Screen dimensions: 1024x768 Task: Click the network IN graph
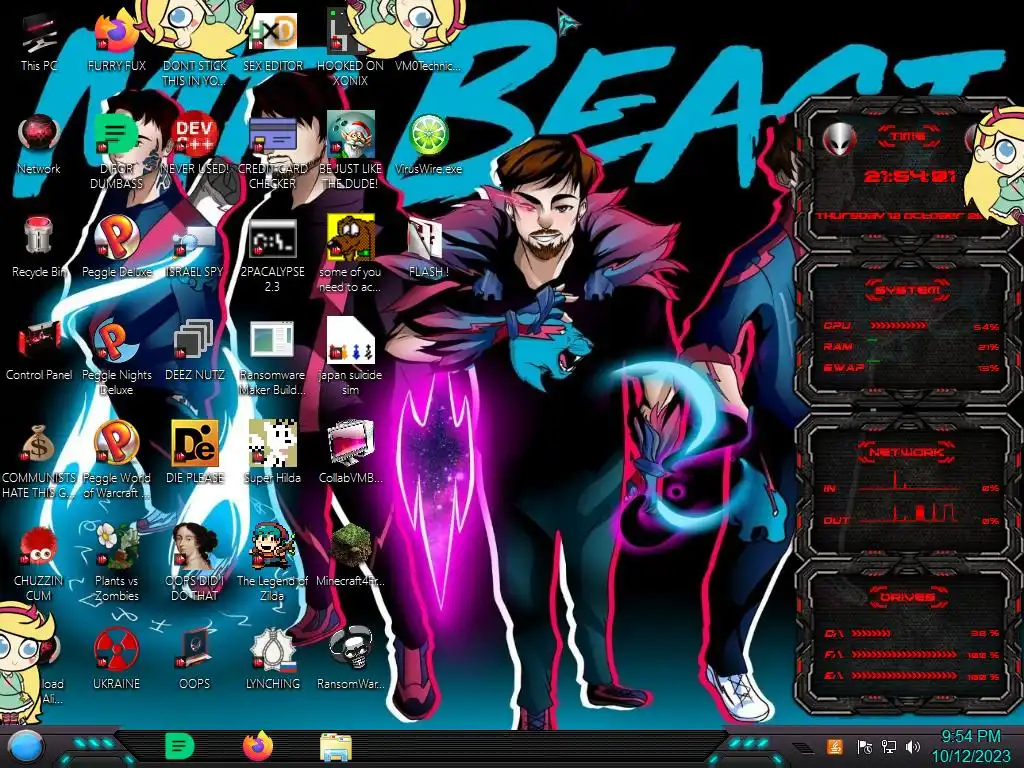(909, 483)
